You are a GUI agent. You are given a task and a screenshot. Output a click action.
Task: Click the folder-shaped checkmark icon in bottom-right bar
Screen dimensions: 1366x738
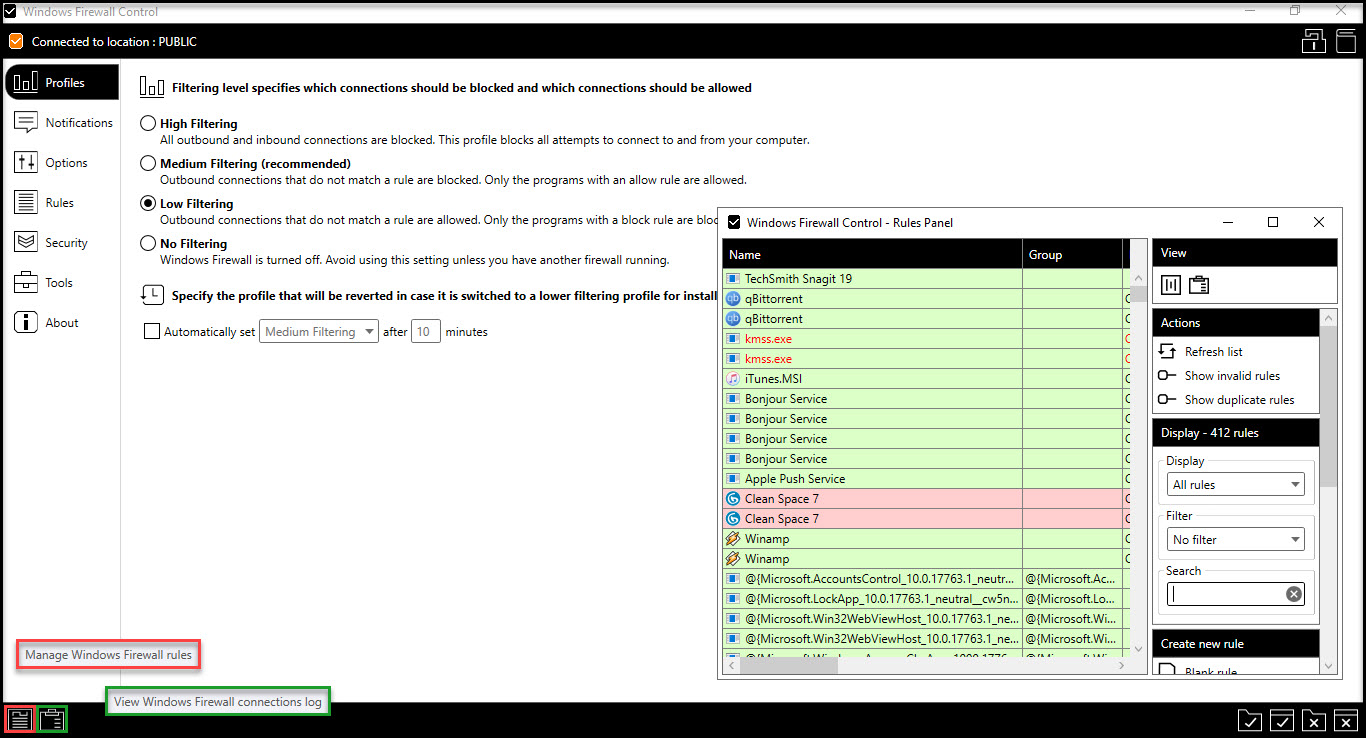[x=1249, y=720]
